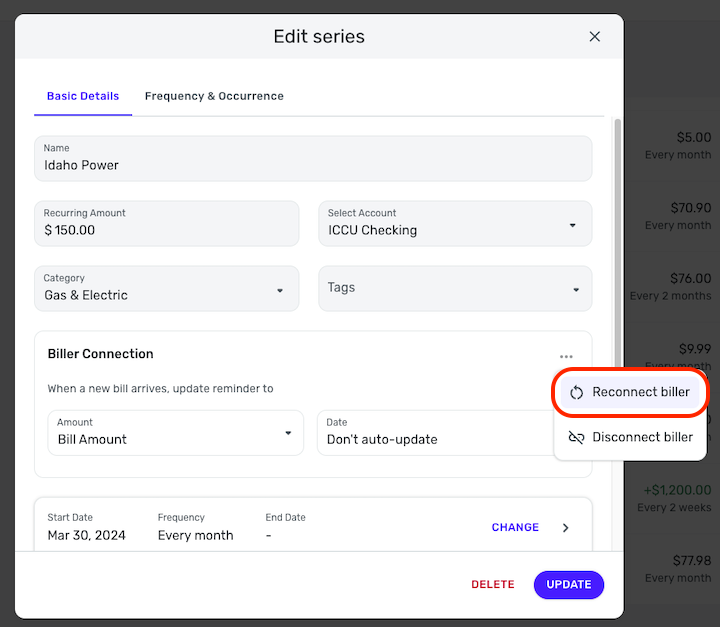
Task: Expand the Category Gas & Electric dropdown
Action: [167, 288]
